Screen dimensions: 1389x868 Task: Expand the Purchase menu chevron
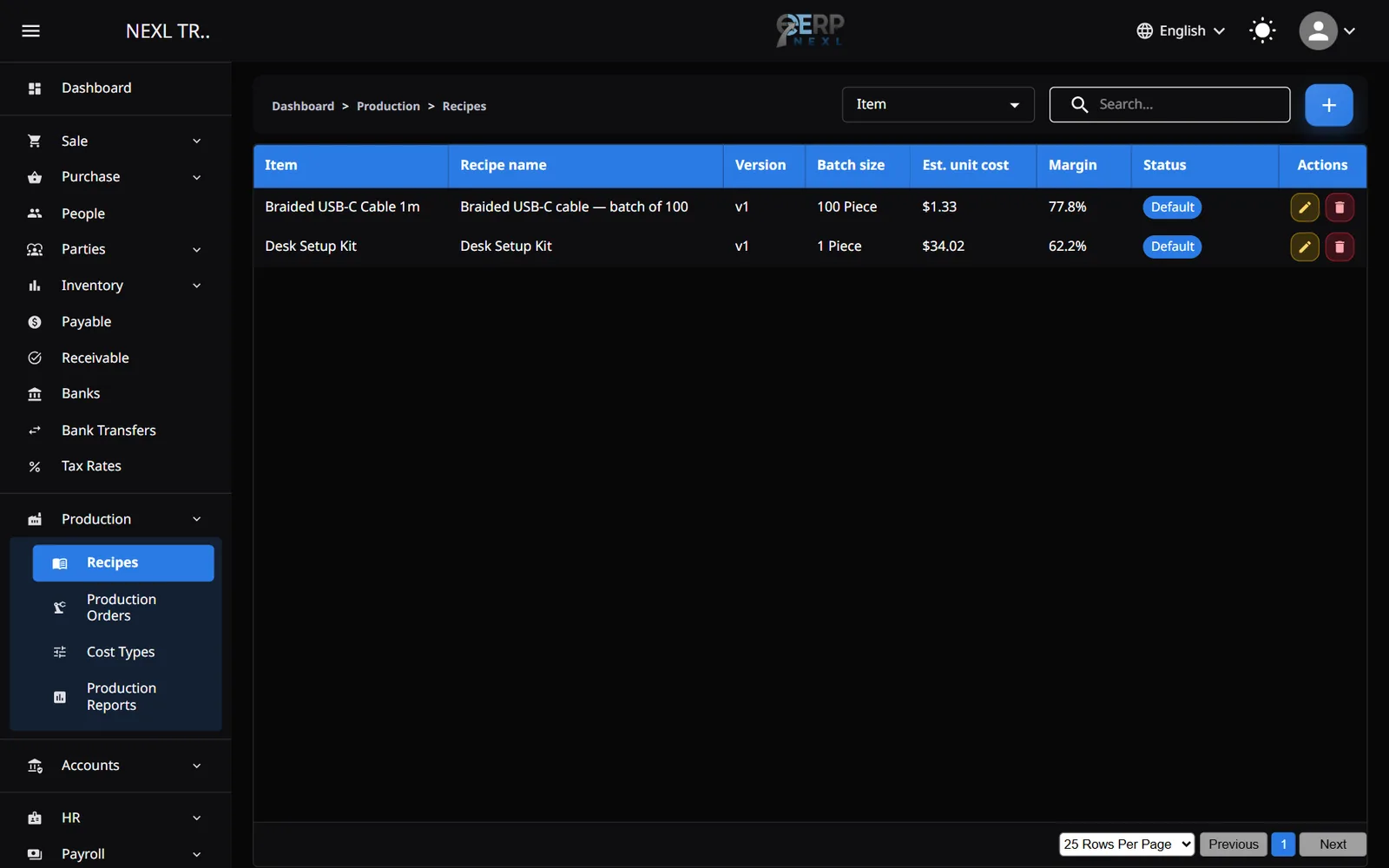tap(196, 177)
